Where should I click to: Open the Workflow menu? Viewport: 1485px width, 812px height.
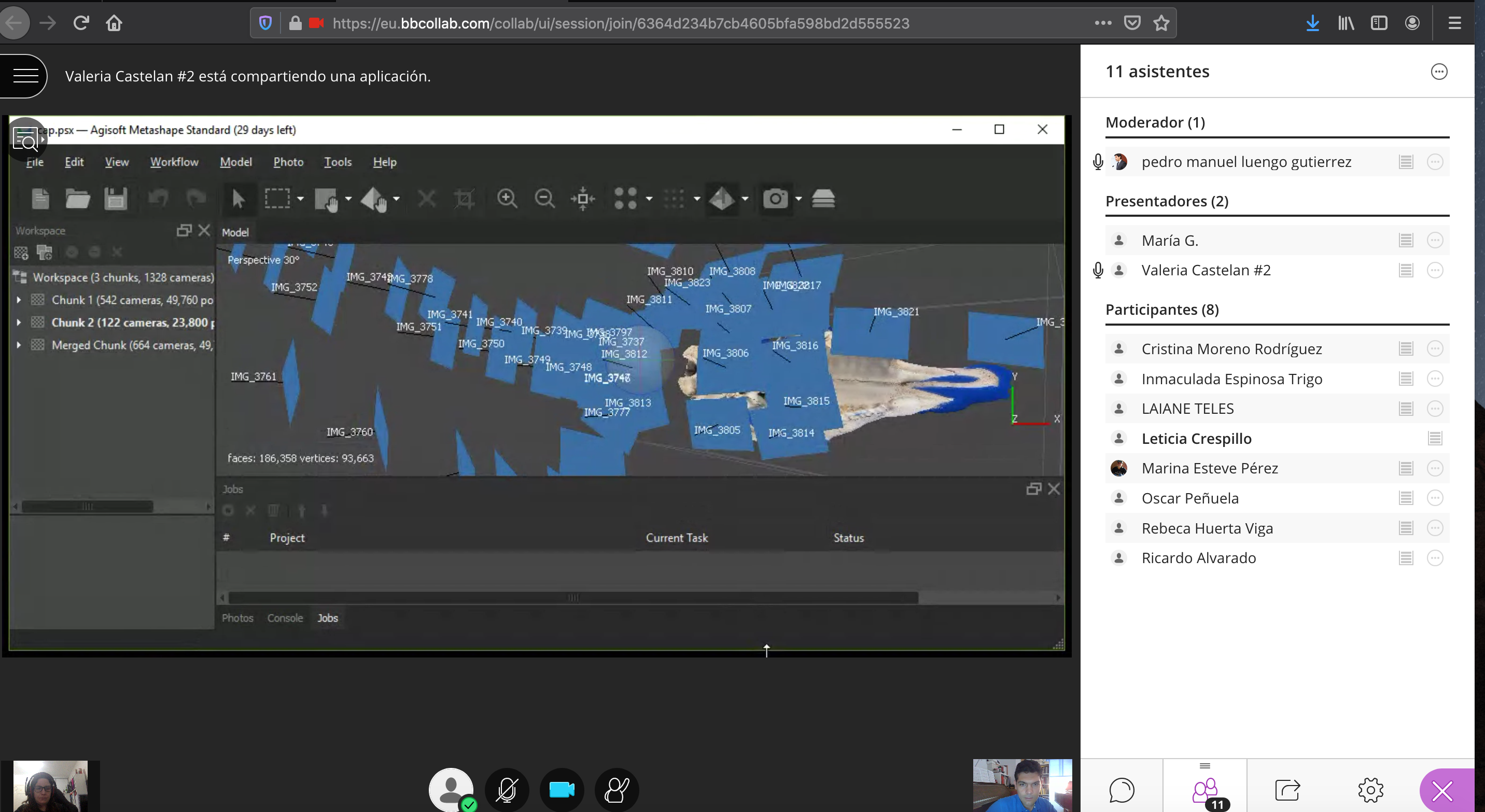174,162
